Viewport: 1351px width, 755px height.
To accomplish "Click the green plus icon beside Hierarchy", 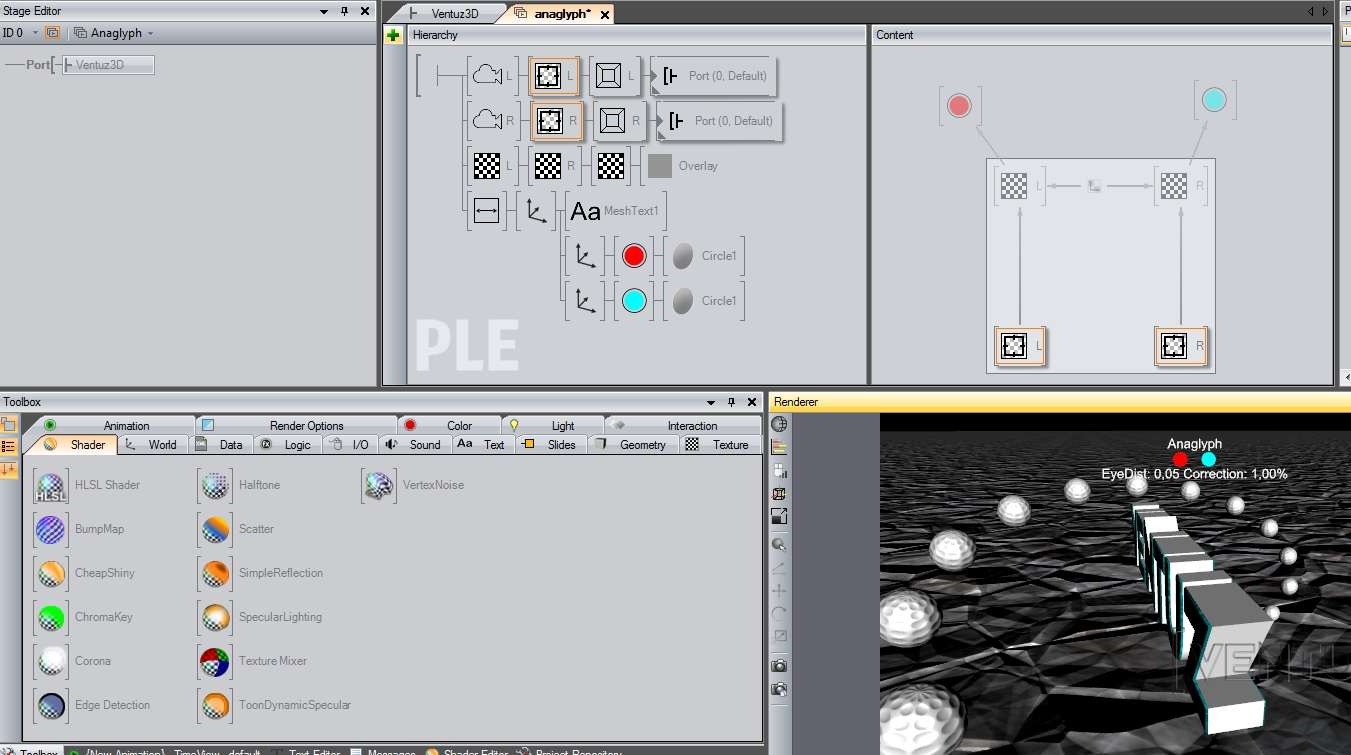I will coord(394,35).
